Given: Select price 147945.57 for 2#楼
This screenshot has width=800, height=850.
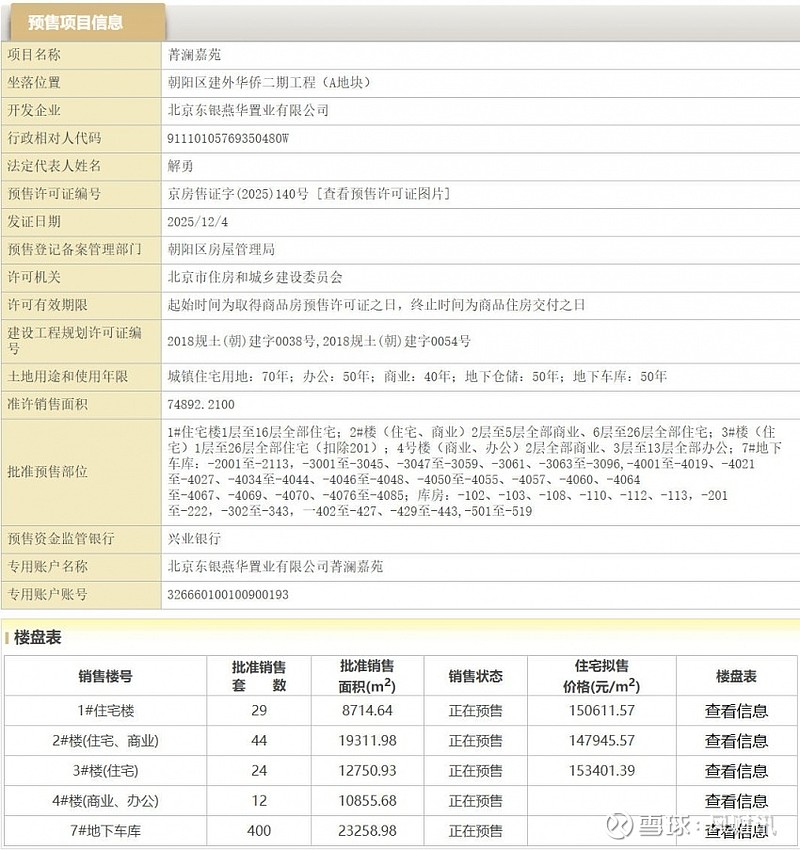Looking at the screenshot, I should (602, 740).
